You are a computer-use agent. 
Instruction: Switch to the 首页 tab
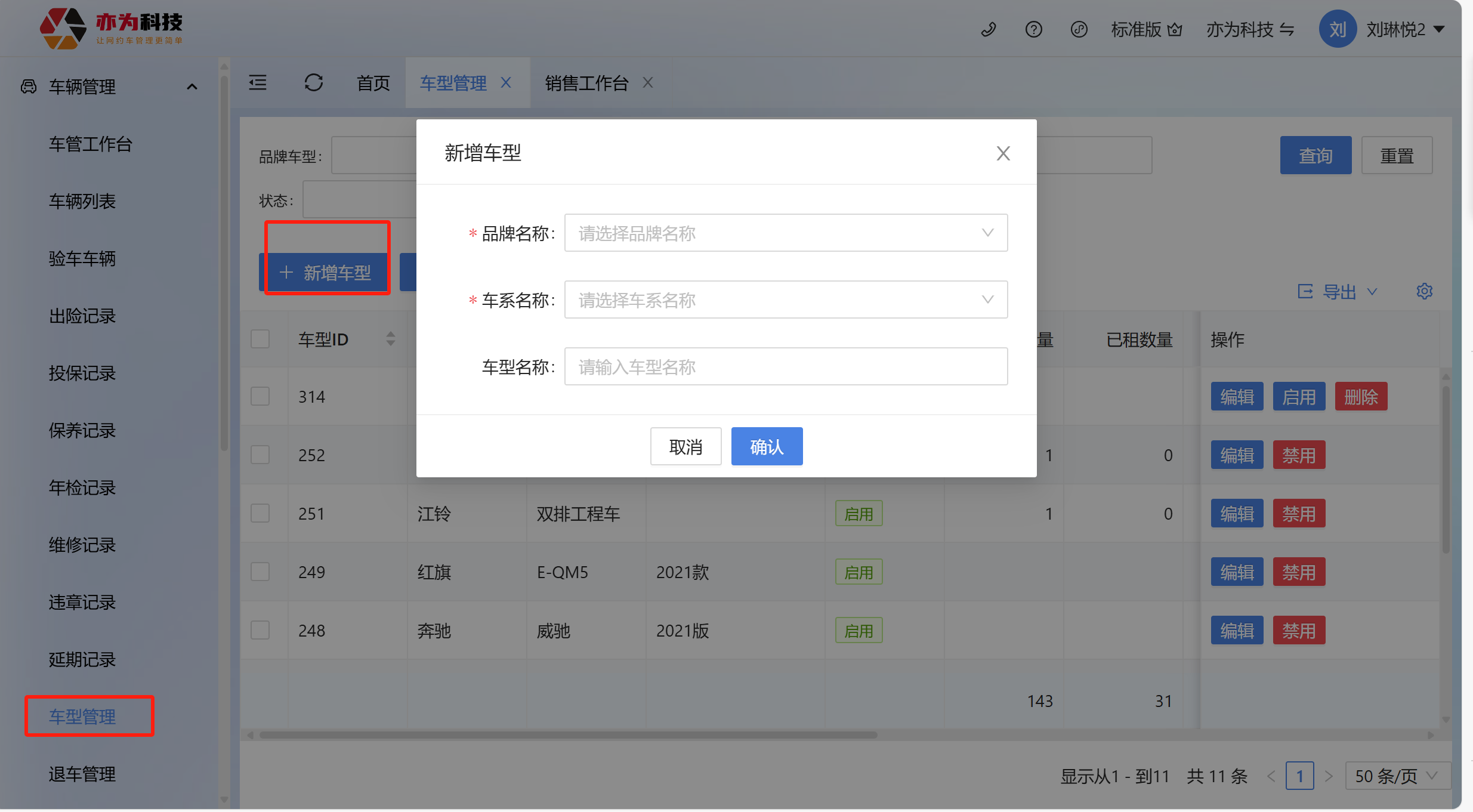coord(373,82)
